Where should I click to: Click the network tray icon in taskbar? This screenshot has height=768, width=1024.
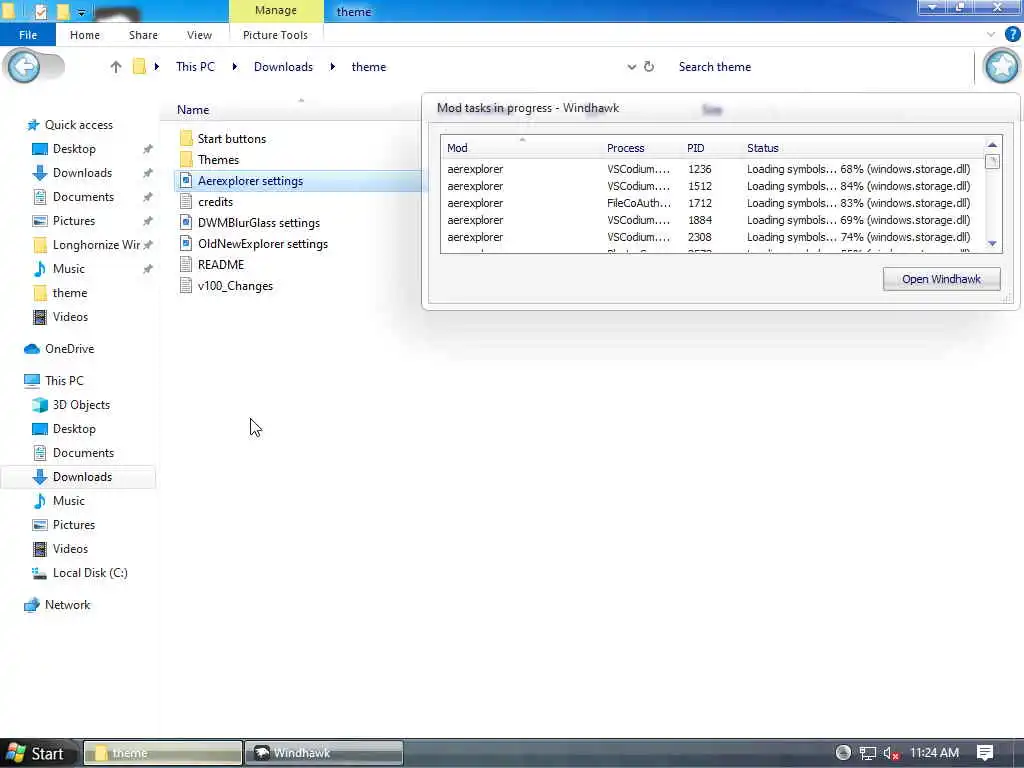pyautogui.click(x=867, y=753)
